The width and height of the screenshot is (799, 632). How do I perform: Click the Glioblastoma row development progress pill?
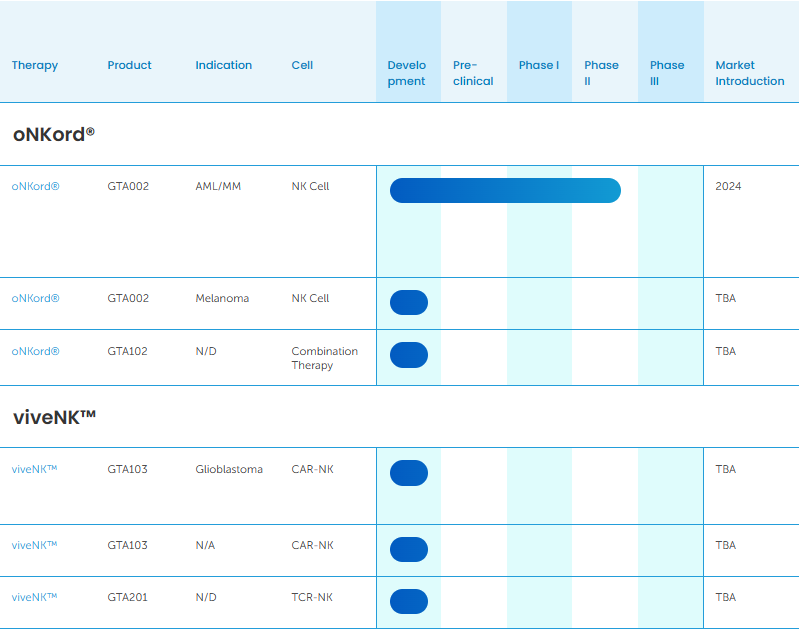click(x=409, y=473)
